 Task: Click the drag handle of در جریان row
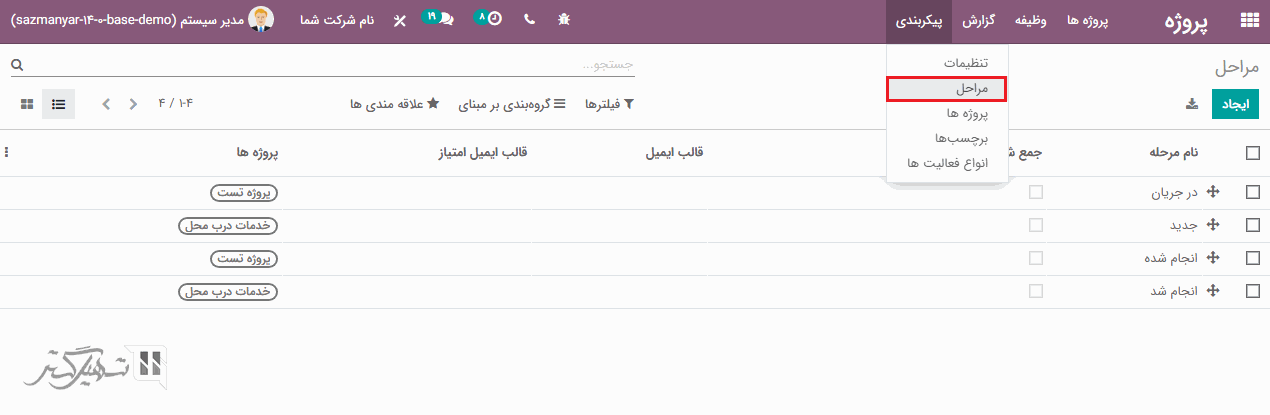(x=1214, y=193)
